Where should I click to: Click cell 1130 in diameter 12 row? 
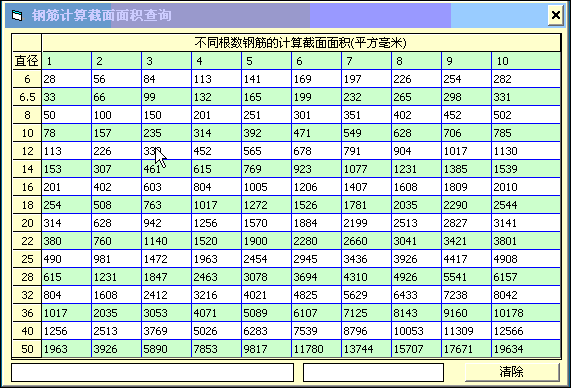point(526,151)
